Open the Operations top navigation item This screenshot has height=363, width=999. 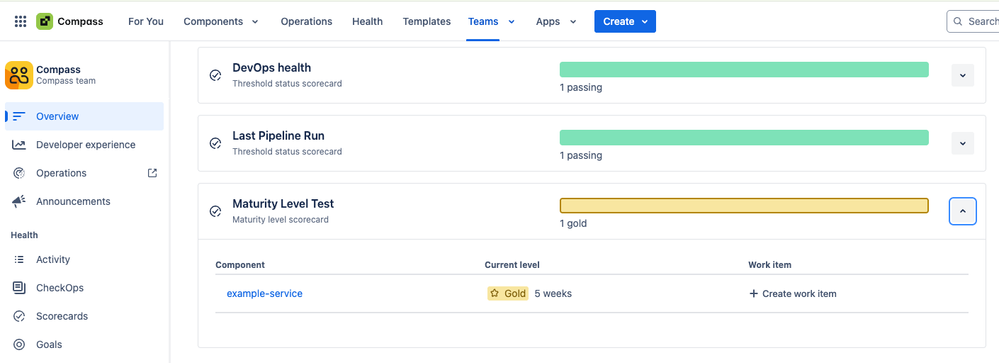[306, 22]
